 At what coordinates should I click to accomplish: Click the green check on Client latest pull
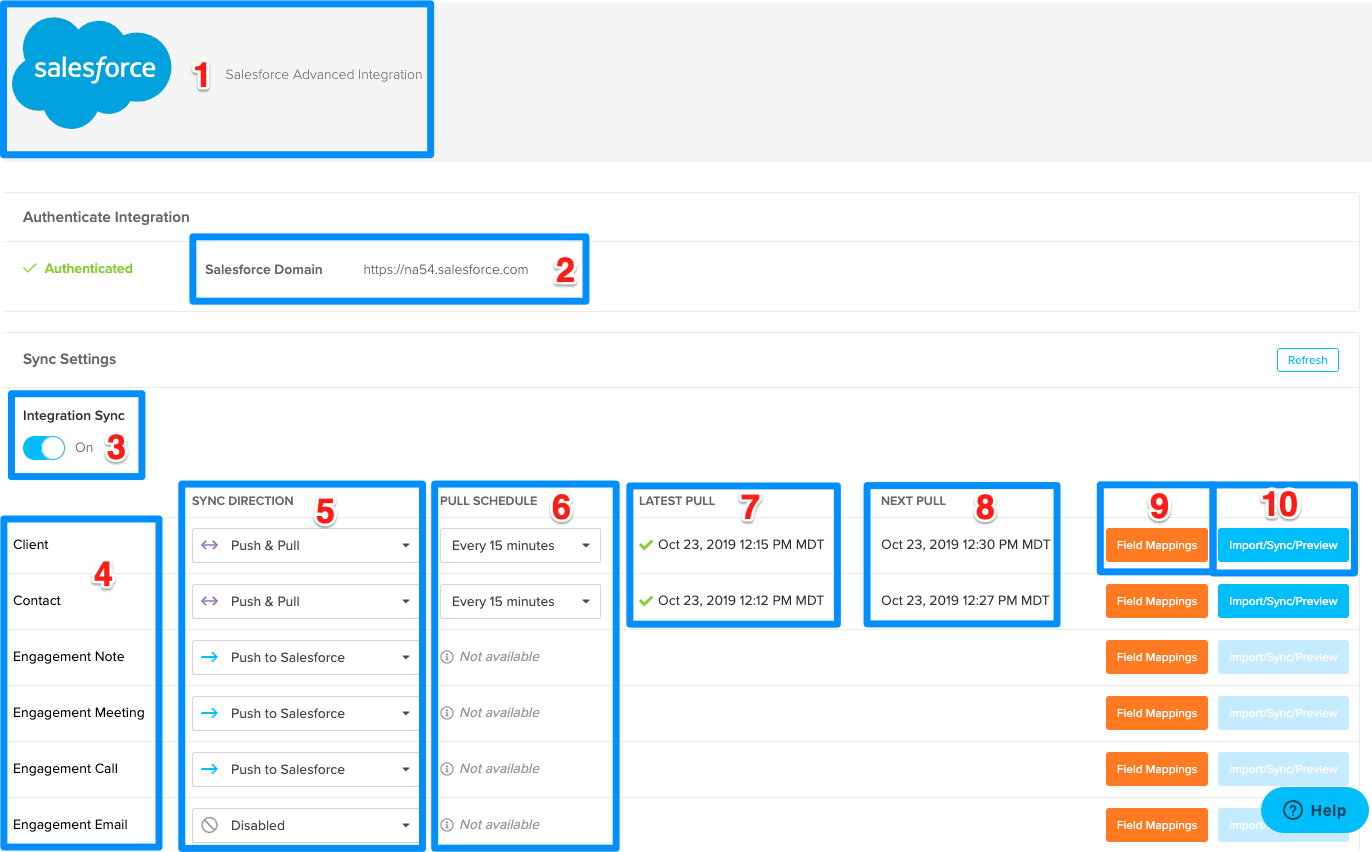coord(646,545)
